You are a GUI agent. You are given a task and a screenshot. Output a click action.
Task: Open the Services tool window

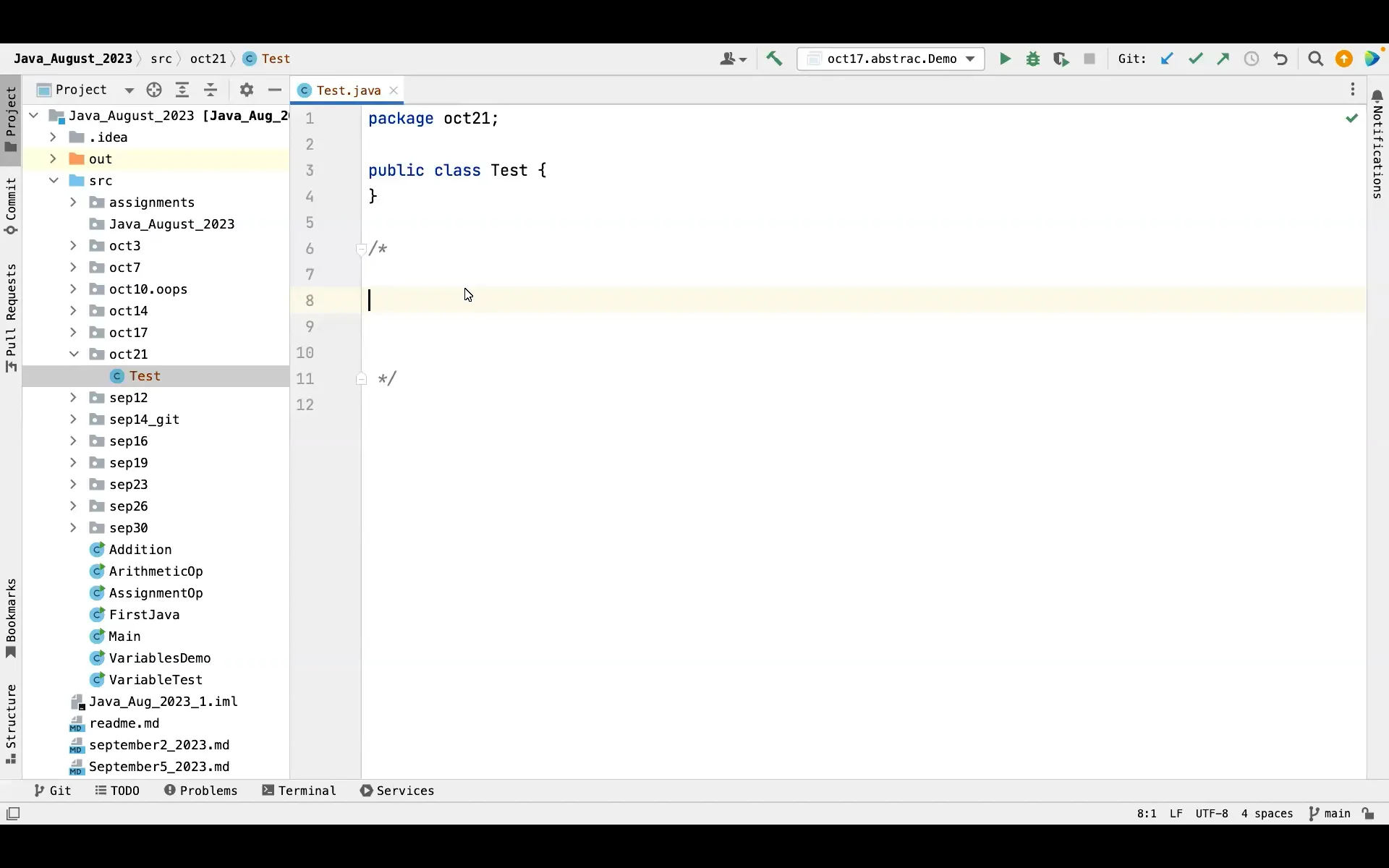[396, 791]
